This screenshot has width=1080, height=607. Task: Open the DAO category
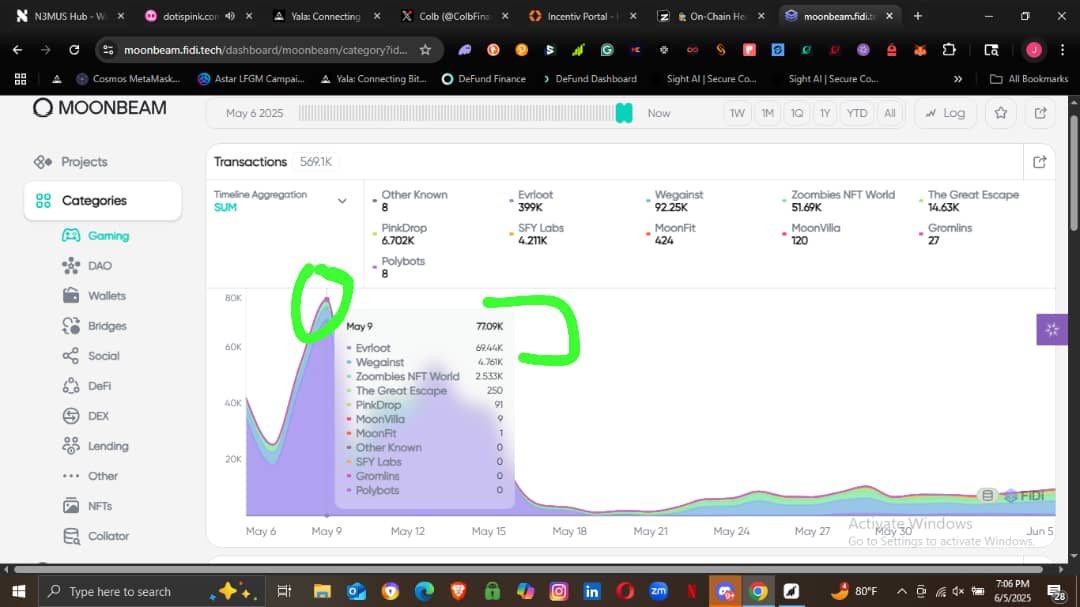point(87,266)
